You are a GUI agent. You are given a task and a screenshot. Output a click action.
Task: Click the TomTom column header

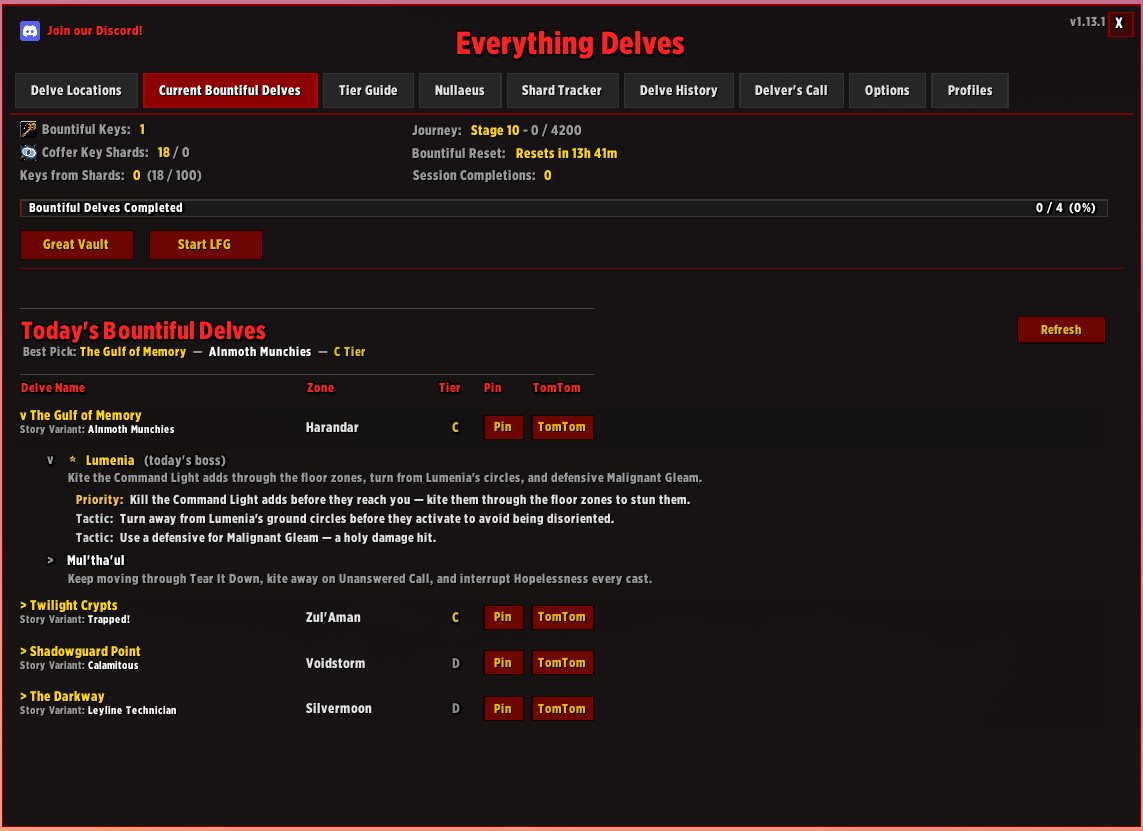pos(557,388)
